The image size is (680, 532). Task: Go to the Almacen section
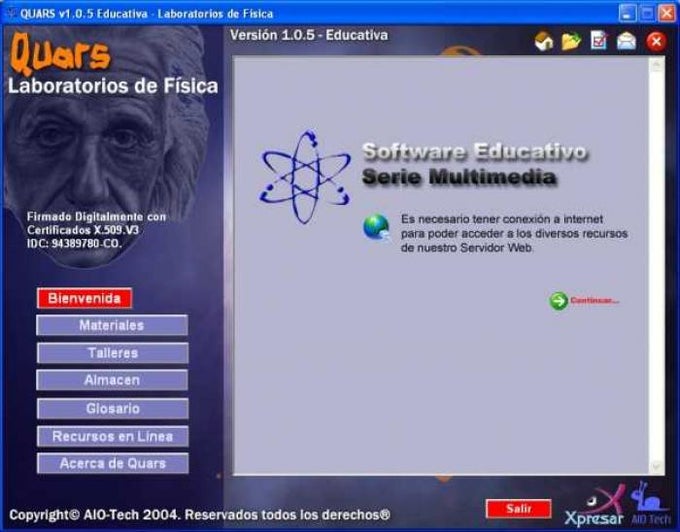[x=112, y=380]
